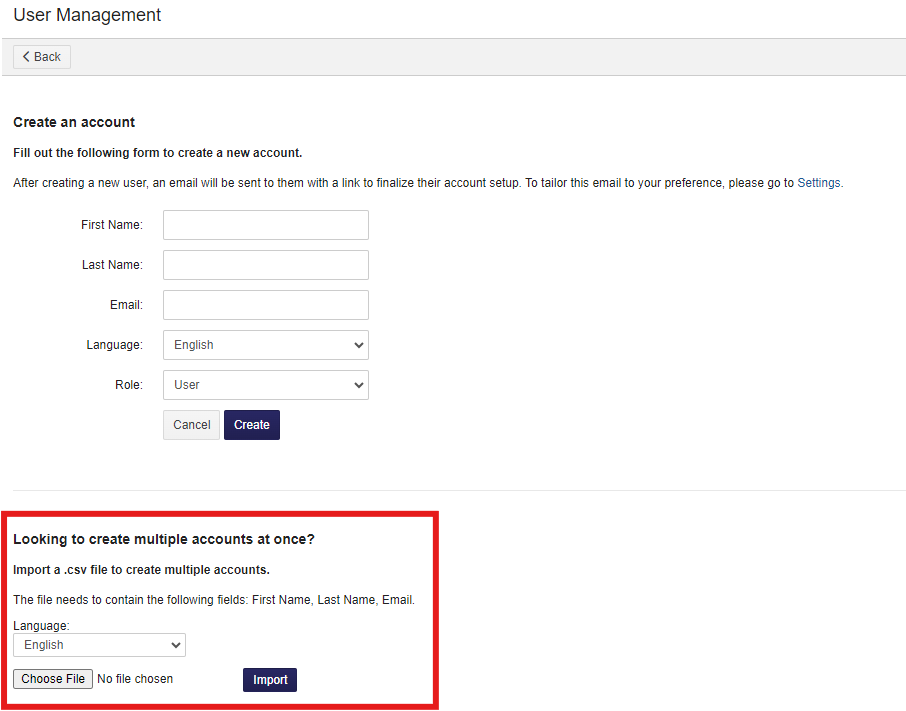The width and height of the screenshot is (906, 711).
Task: Click the Create button to submit the form
Action: click(x=251, y=424)
